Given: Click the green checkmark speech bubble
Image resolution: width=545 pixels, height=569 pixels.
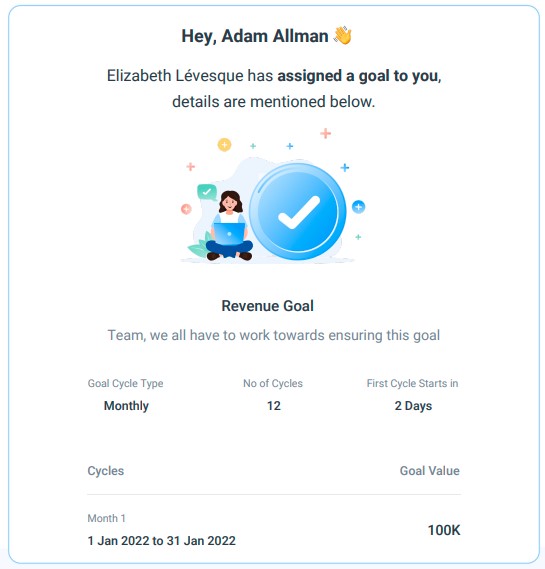Looking at the screenshot, I should click(207, 192).
